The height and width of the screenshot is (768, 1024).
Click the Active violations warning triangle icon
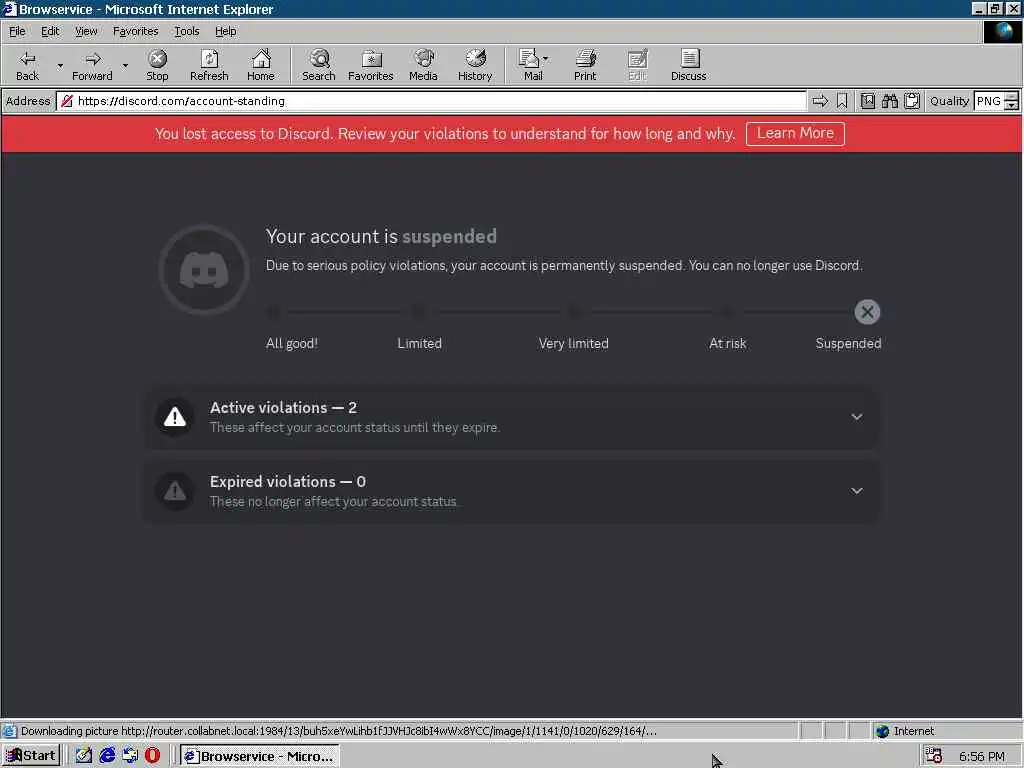pyautogui.click(x=174, y=417)
